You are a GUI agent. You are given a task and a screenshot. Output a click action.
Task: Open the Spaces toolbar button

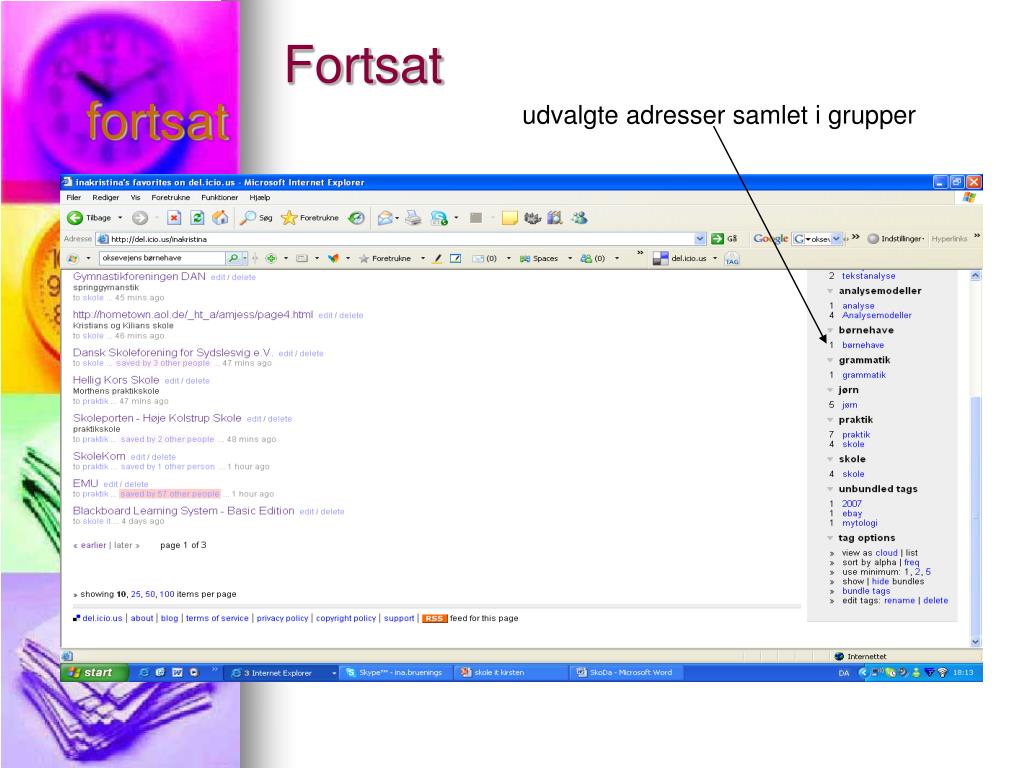539,259
